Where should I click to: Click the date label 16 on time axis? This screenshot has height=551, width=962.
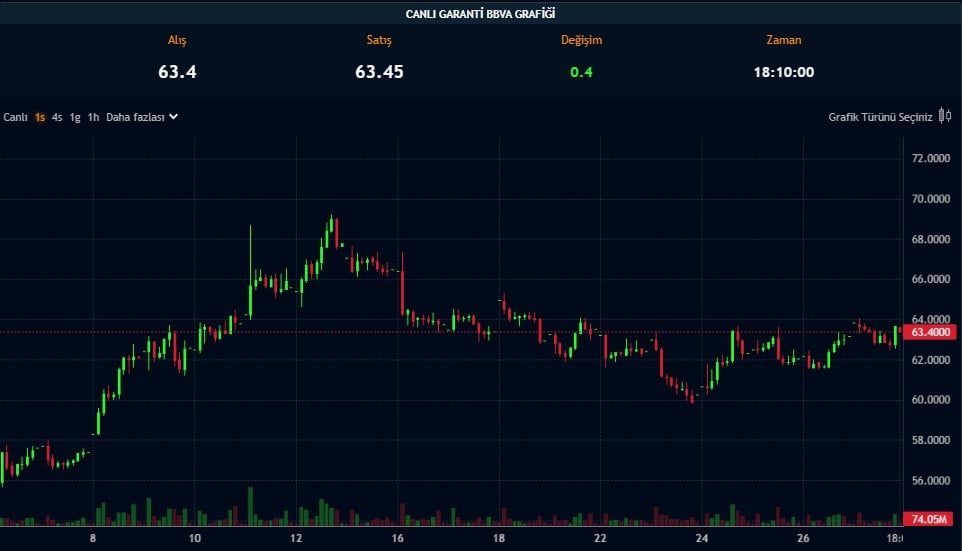(x=398, y=538)
